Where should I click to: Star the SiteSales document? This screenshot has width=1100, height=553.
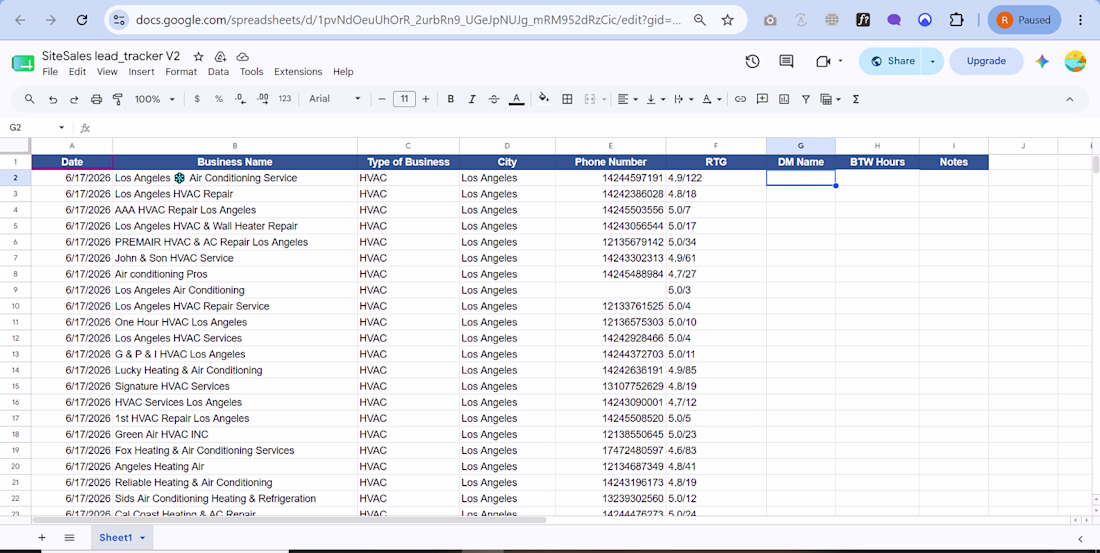(x=199, y=56)
